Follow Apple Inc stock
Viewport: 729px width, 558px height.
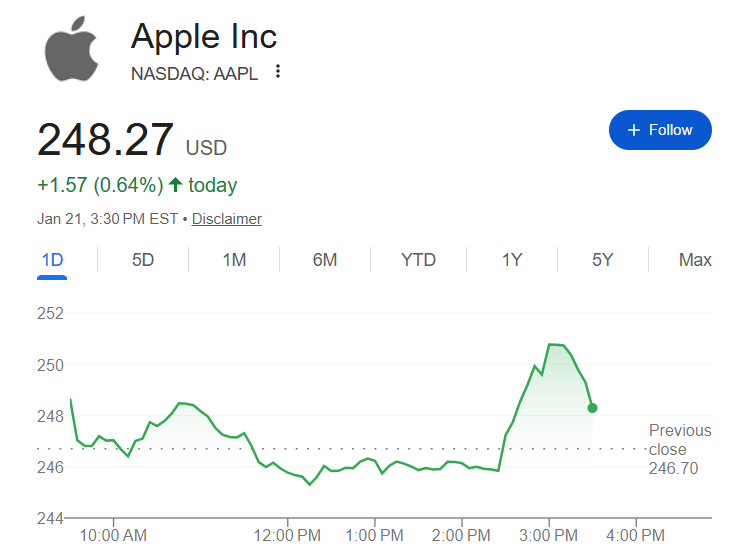click(x=660, y=130)
